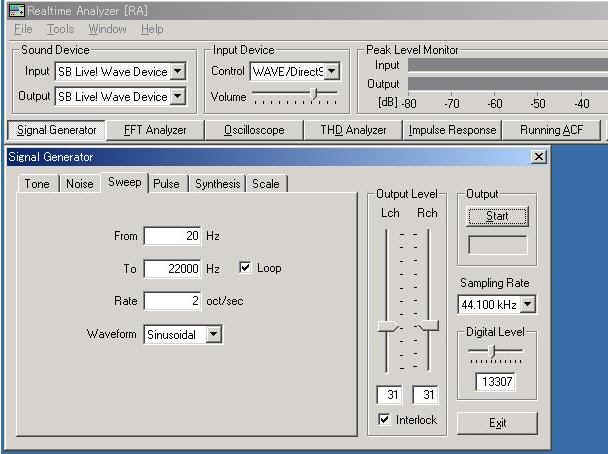Close the Signal Generator dialog
The image size is (608, 454).
pos(539,157)
